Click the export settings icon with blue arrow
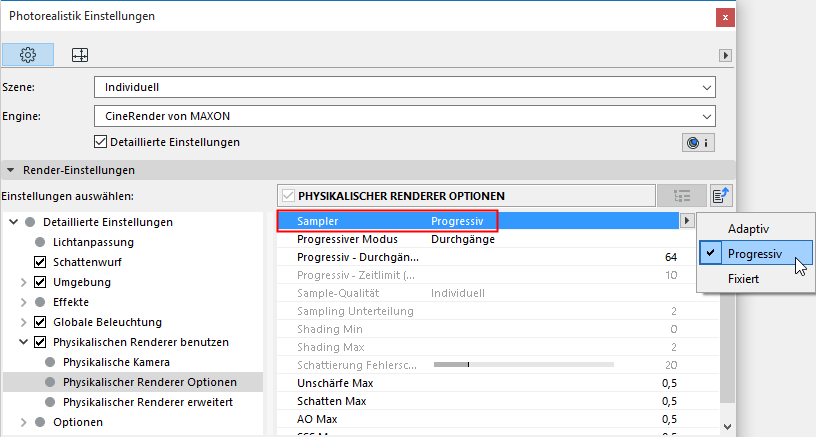The image size is (816, 437). pyautogui.click(x=721, y=196)
